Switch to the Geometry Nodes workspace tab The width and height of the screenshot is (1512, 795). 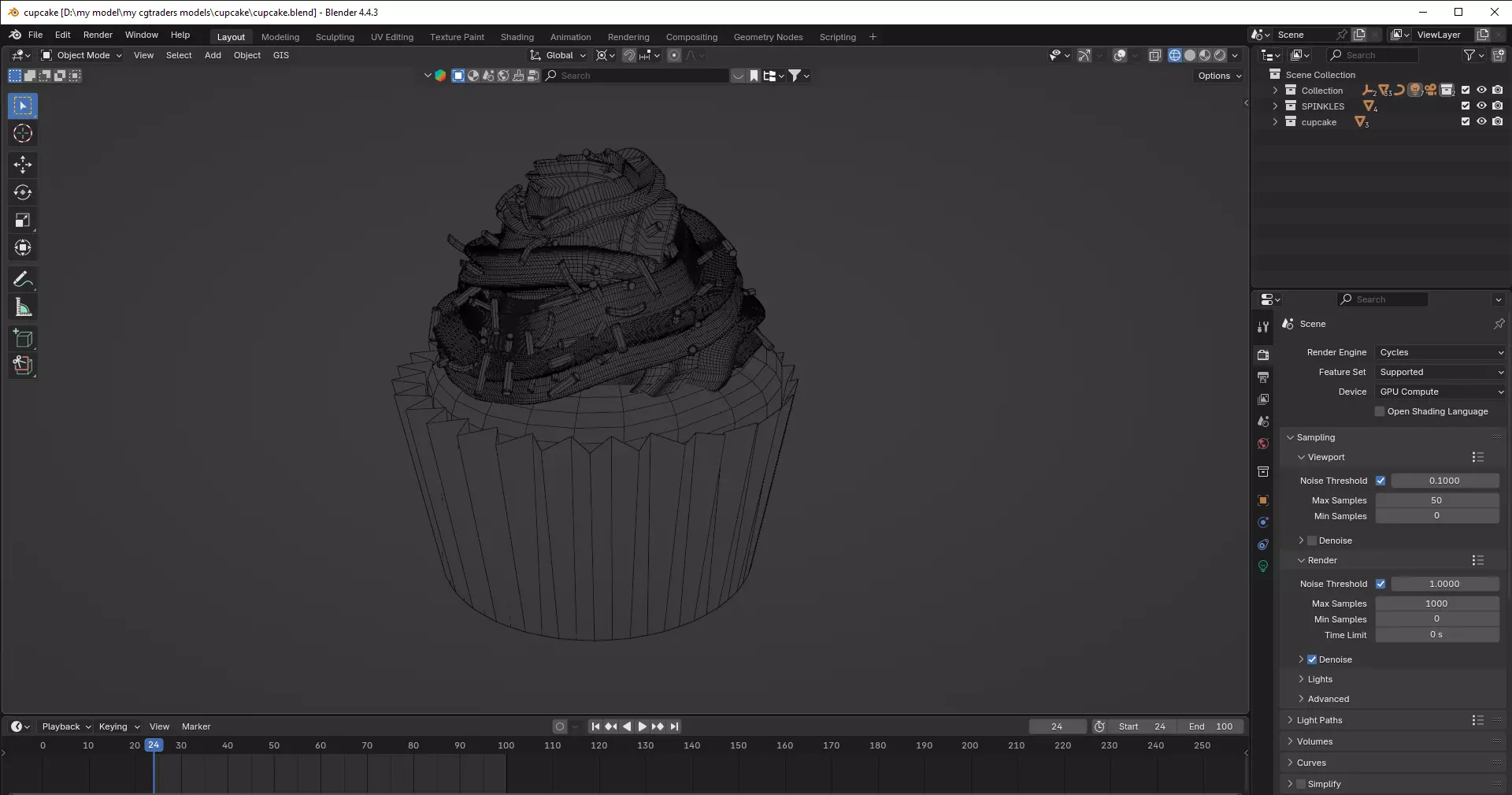coord(768,37)
